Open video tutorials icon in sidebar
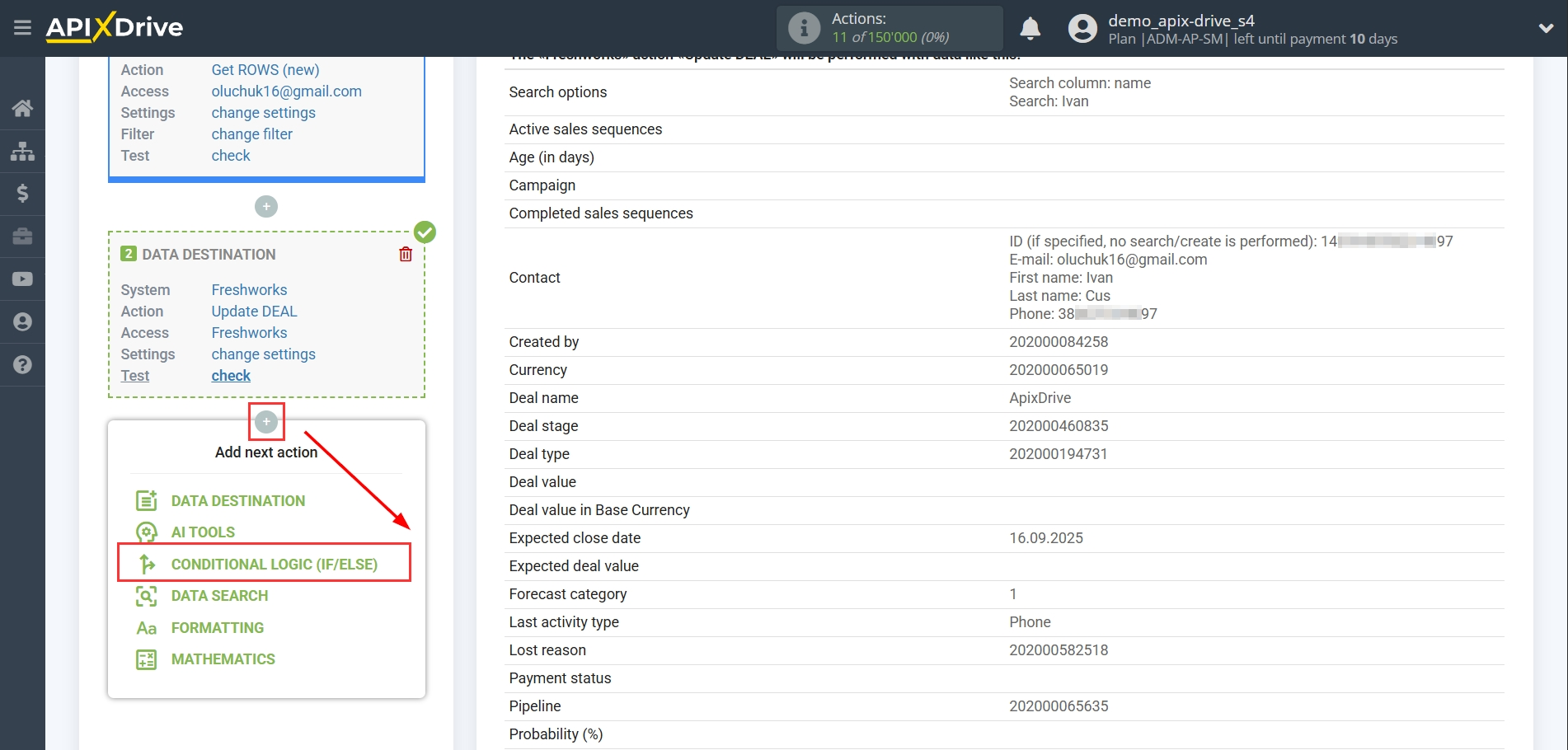Screen dimensions: 1568x750 [22, 279]
